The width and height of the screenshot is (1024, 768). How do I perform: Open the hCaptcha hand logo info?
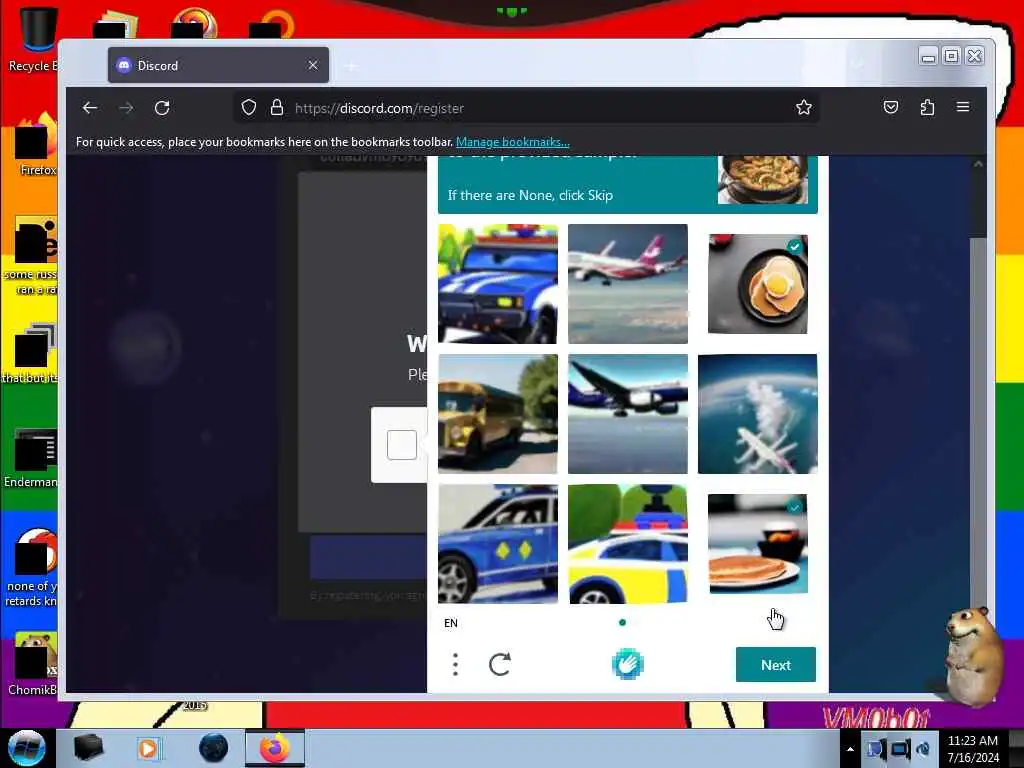pyautogui.click(x=627, y=664)
